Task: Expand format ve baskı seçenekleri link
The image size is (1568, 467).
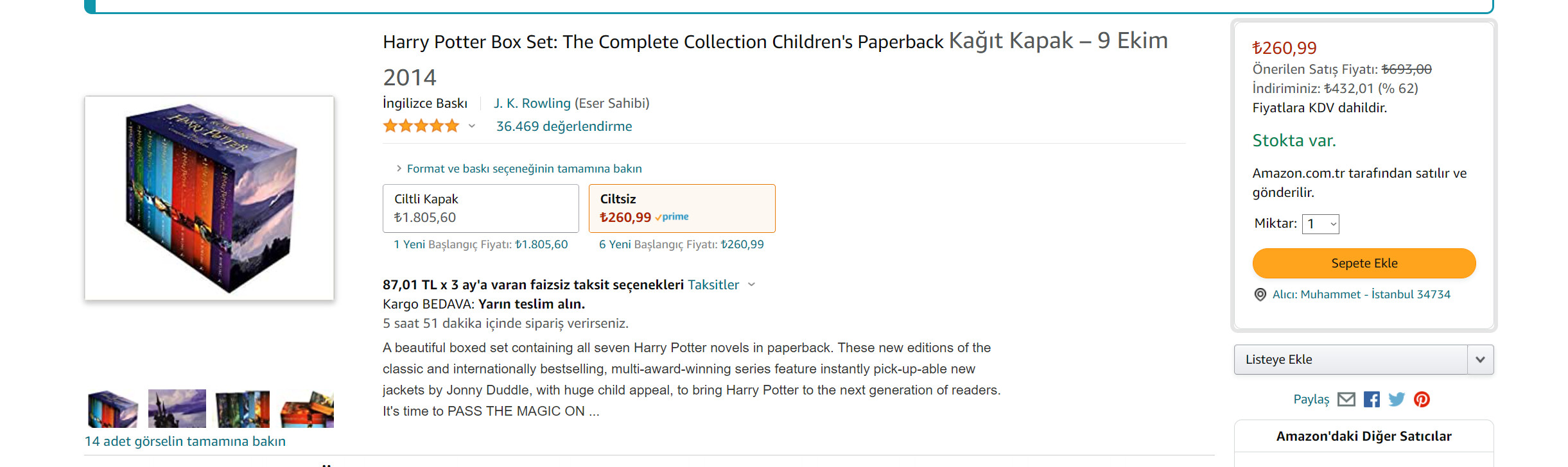Action: [523, 169]
